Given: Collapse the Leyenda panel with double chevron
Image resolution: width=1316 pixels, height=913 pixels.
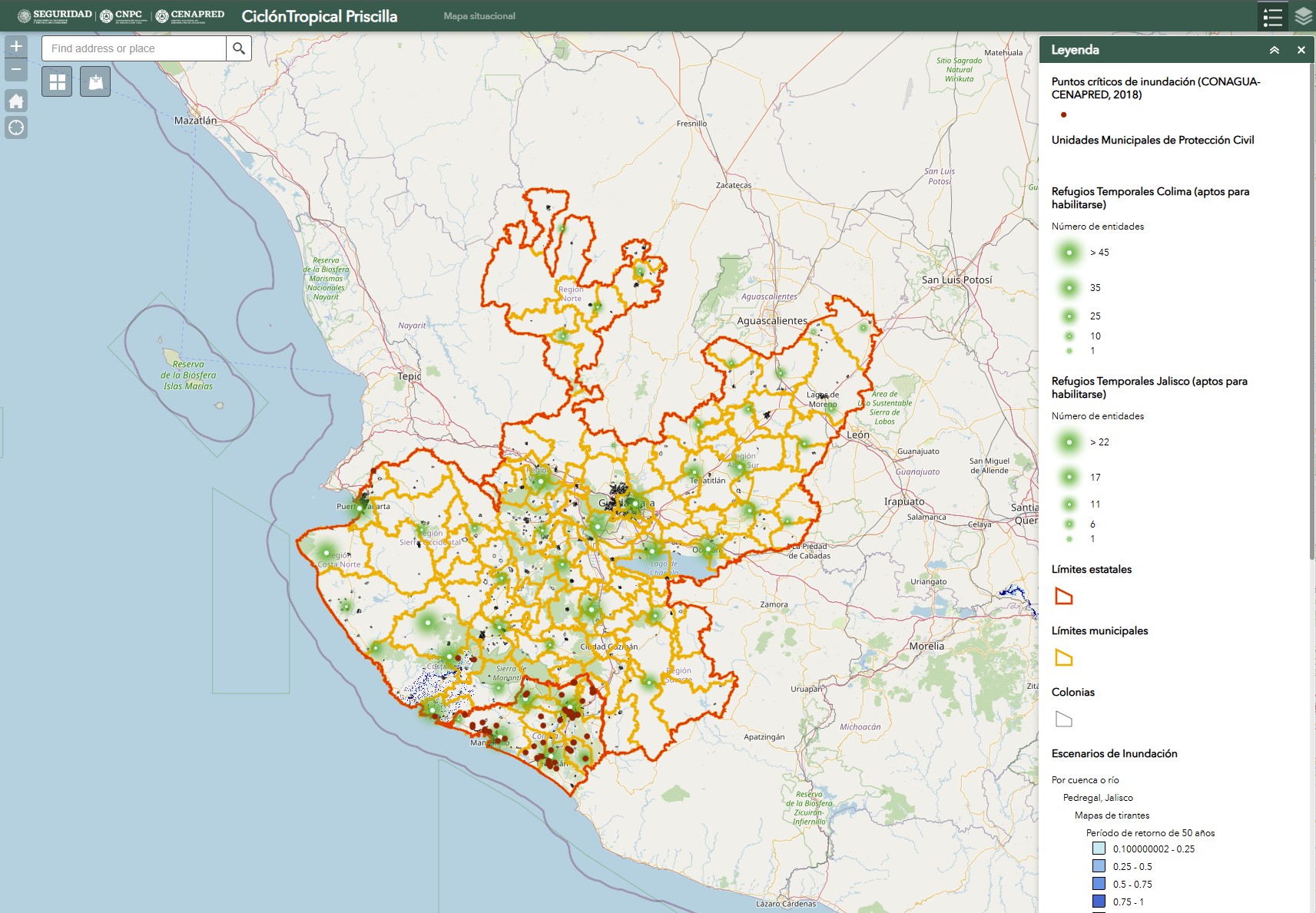Looking at the screenshot, I should [1275, 50].
